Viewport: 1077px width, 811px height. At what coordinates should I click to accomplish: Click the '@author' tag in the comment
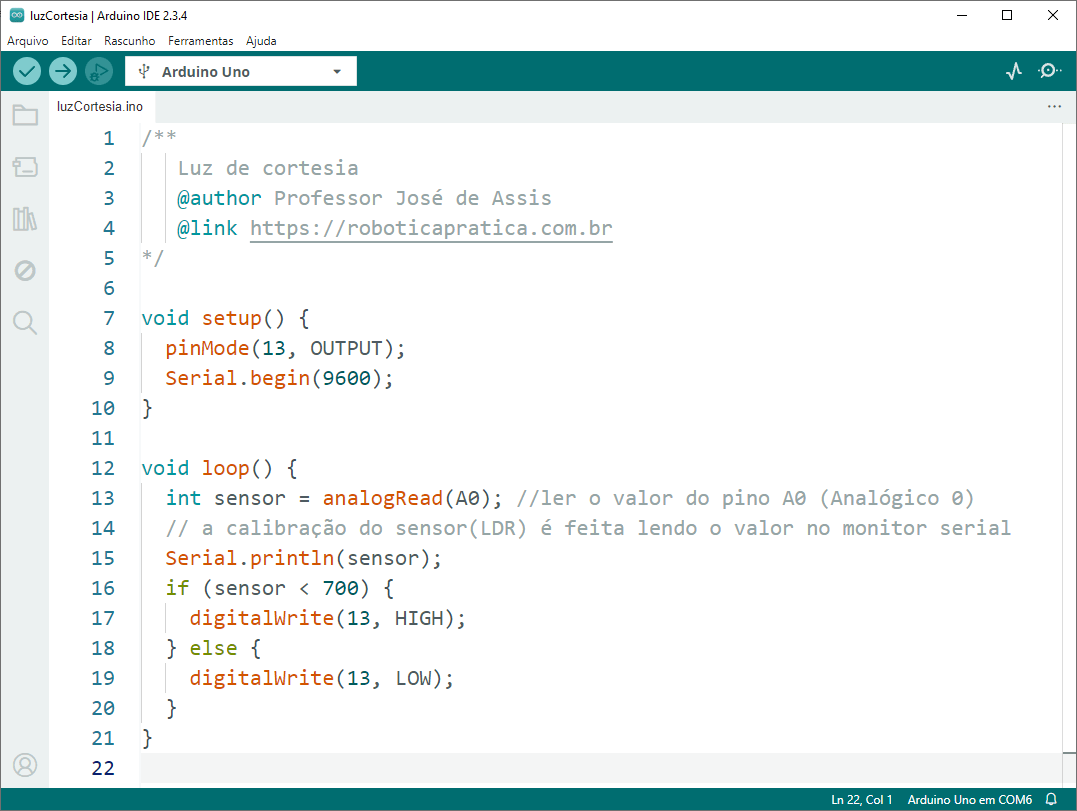tap(219, 198)
